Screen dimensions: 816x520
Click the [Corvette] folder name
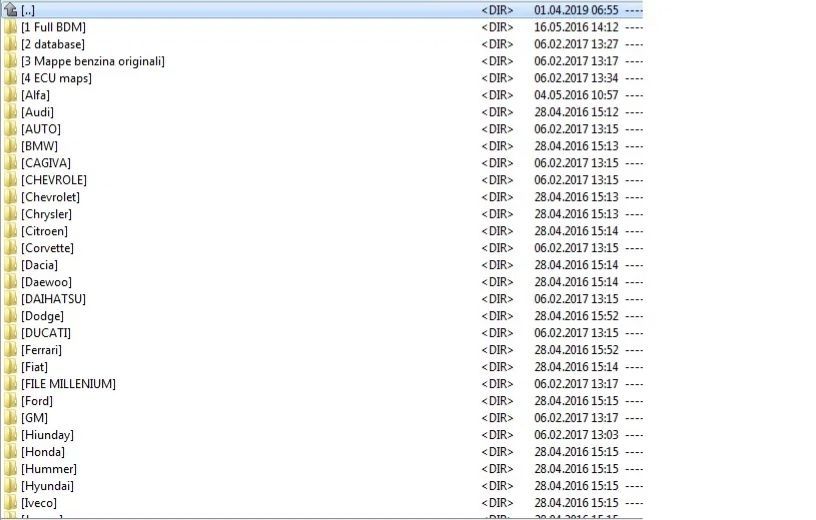tap(47, 248)
